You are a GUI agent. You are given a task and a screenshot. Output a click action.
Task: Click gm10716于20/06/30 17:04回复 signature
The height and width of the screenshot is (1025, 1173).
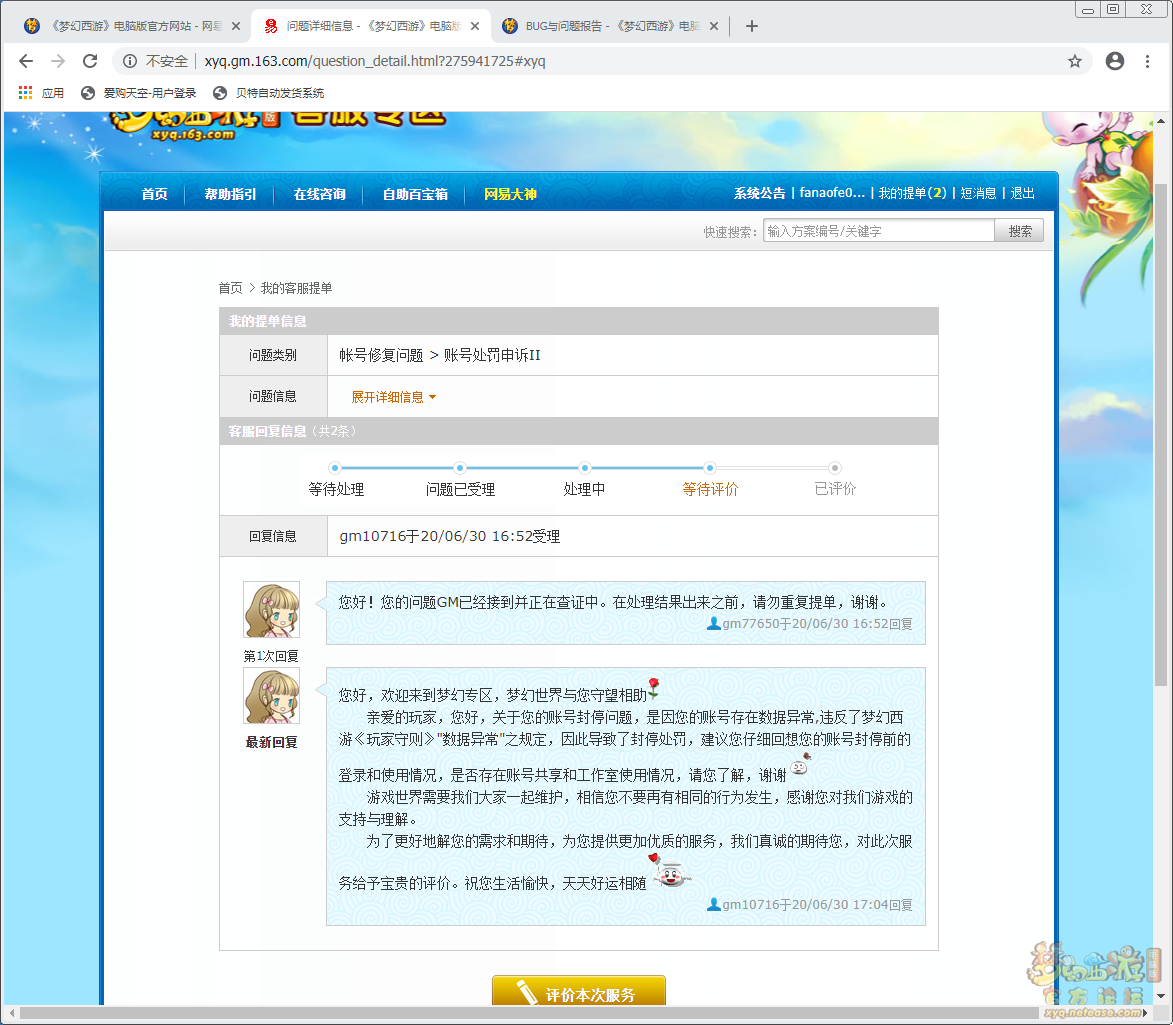[809, 905]
